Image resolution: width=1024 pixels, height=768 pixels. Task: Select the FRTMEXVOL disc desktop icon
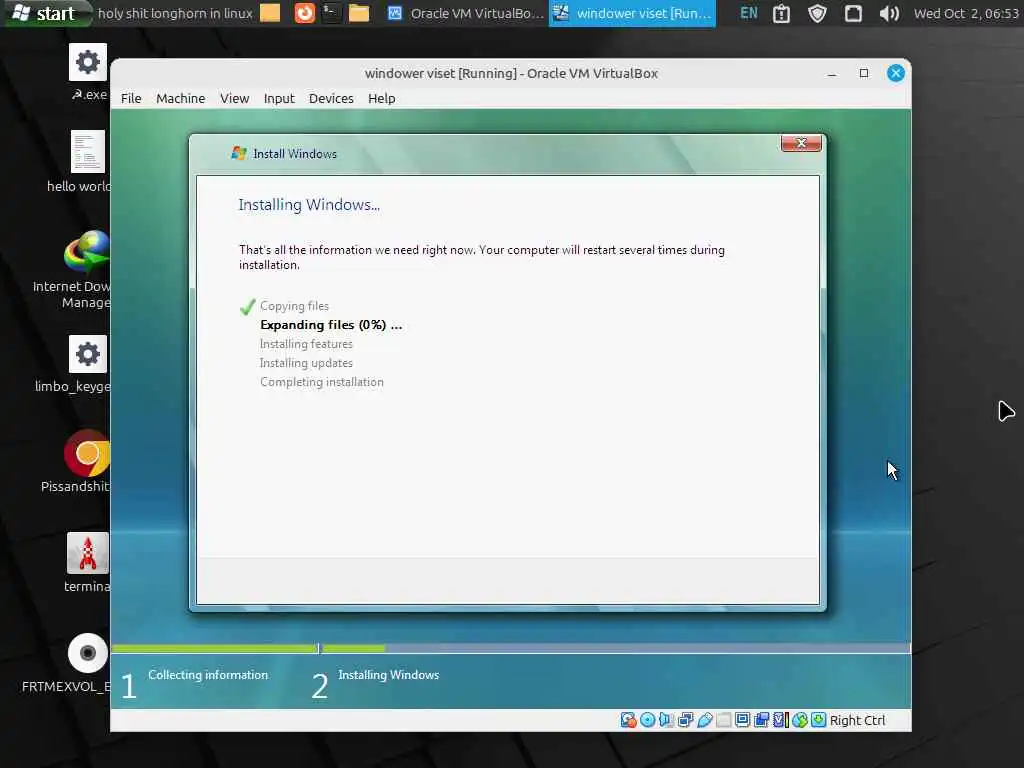[88, 663]
